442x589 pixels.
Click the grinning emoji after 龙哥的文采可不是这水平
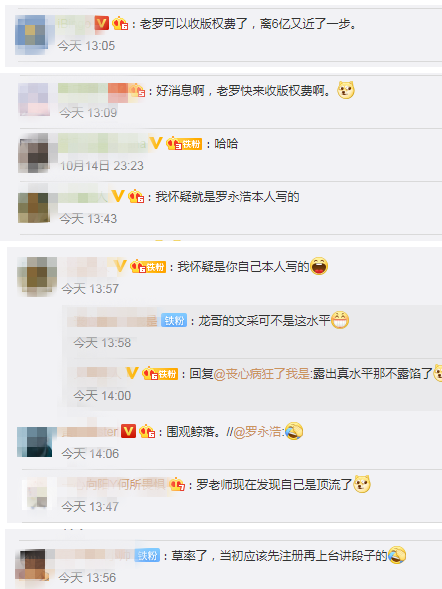point(340,320)
